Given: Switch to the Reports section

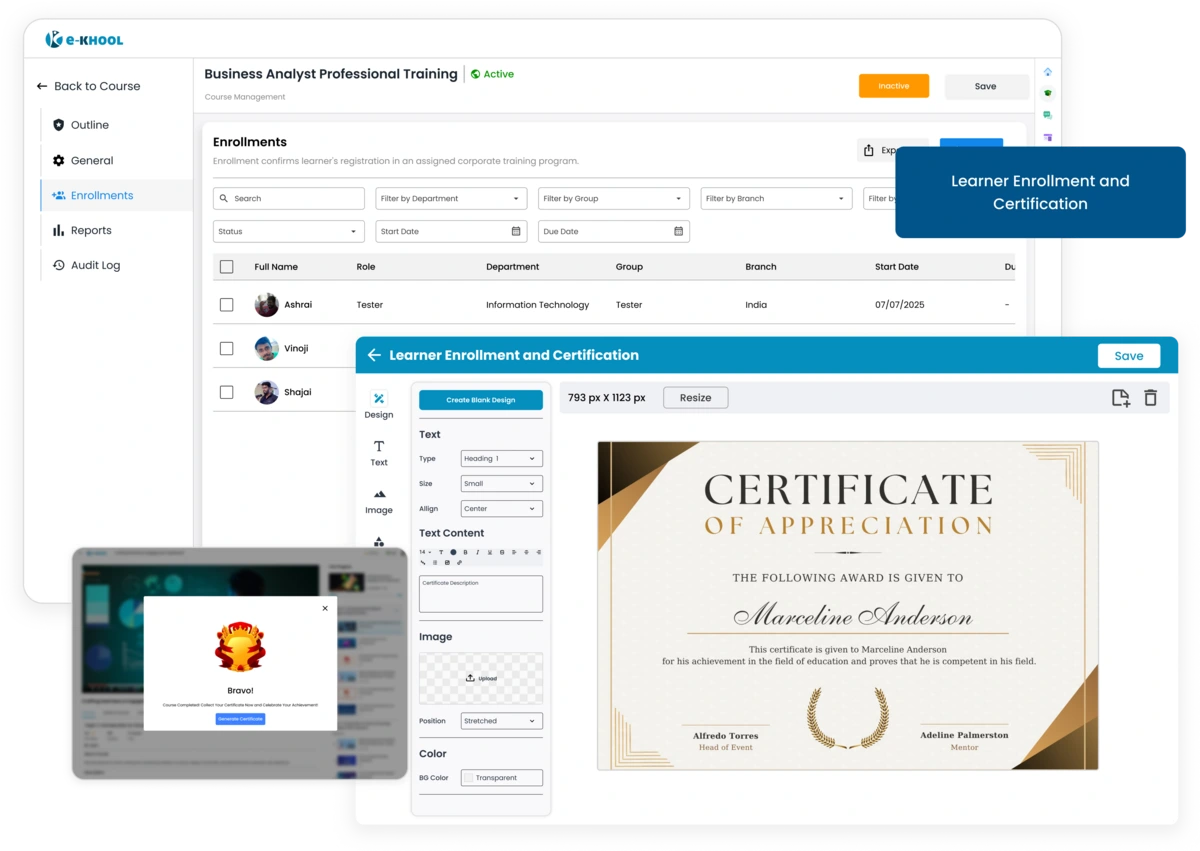Looking at the screenshot, I should pyautogui.click(x=92, y=230).
